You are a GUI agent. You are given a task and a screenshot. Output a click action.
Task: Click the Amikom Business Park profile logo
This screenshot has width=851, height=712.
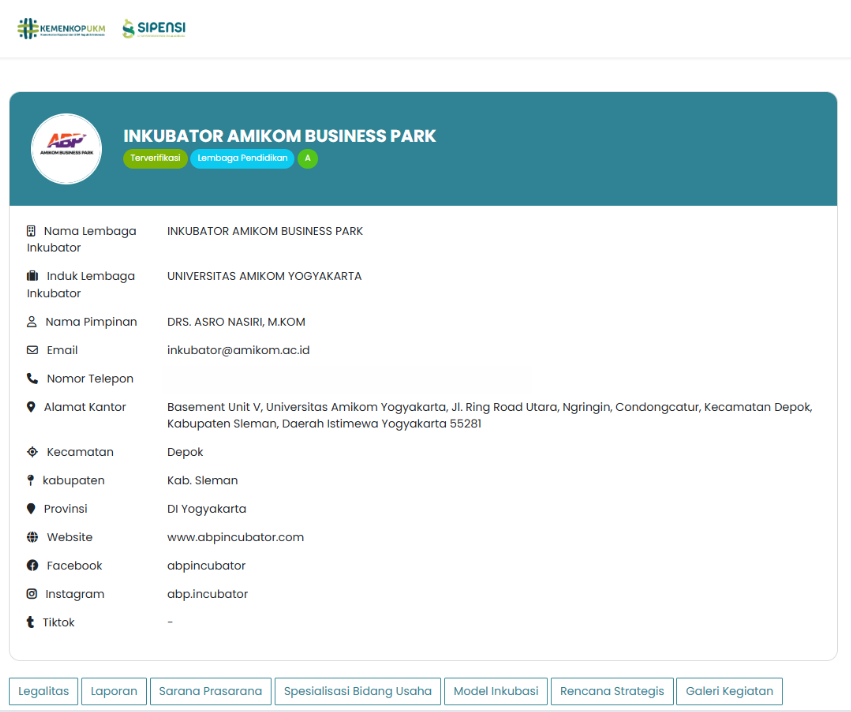[x=66, y=149]
